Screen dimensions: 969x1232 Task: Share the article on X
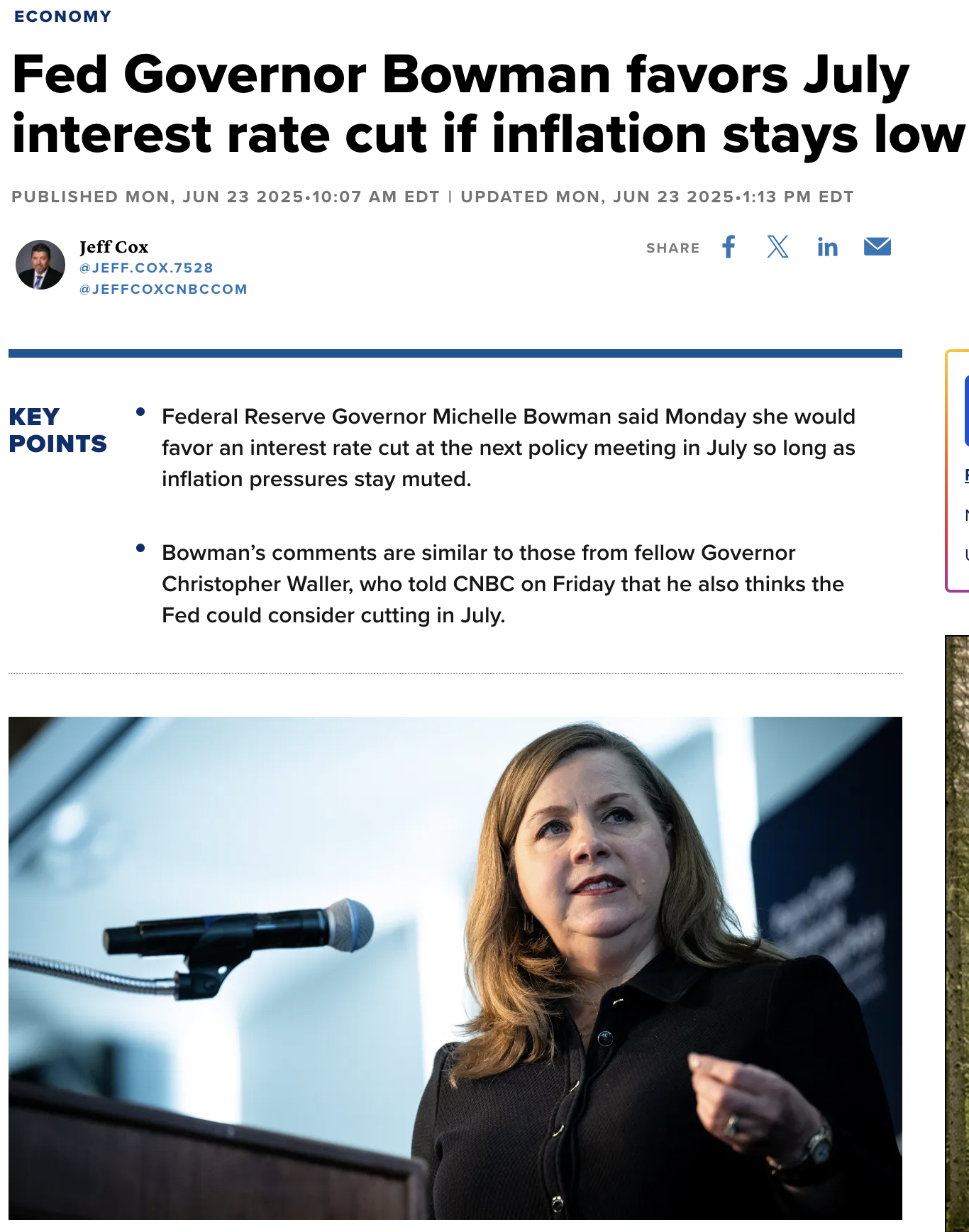pos(777,247)
